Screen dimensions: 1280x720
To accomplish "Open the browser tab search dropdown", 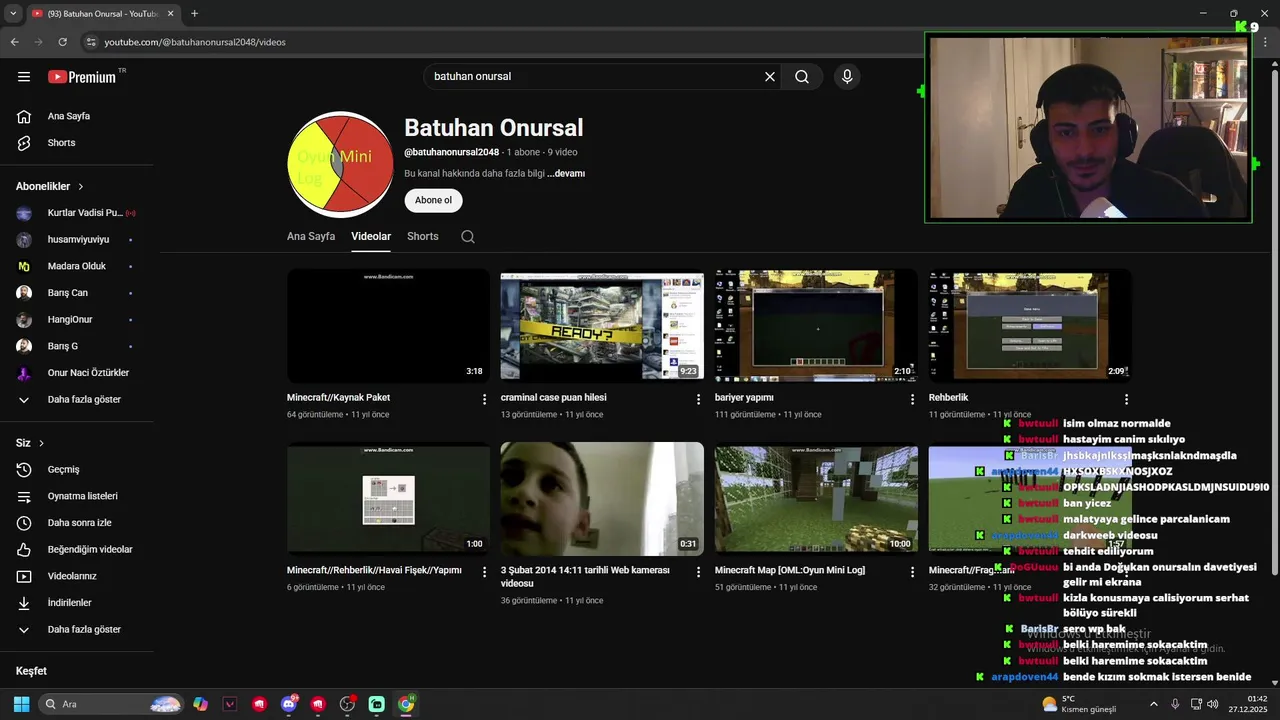I will pyautogui.click(x=13, y=13).
